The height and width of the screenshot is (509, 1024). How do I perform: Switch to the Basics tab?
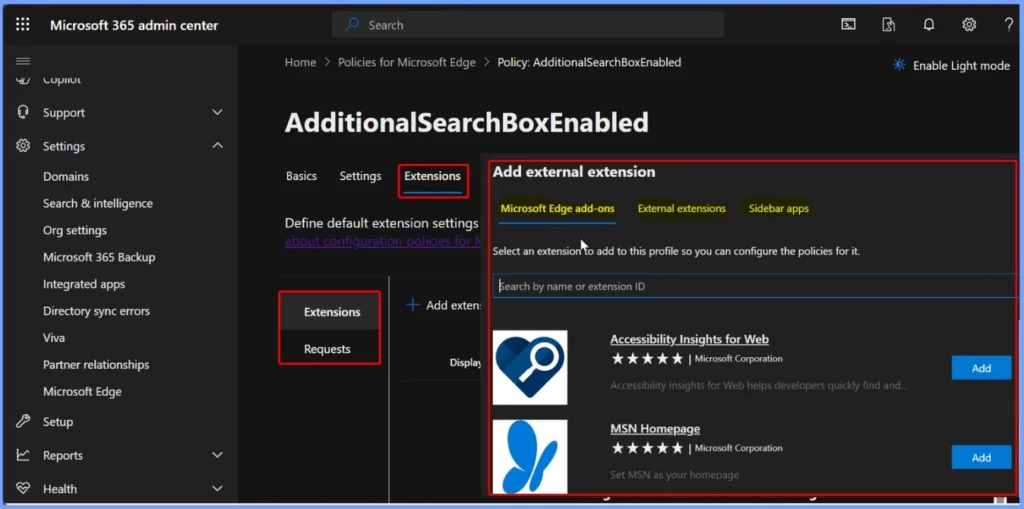[x=301, y=176]
